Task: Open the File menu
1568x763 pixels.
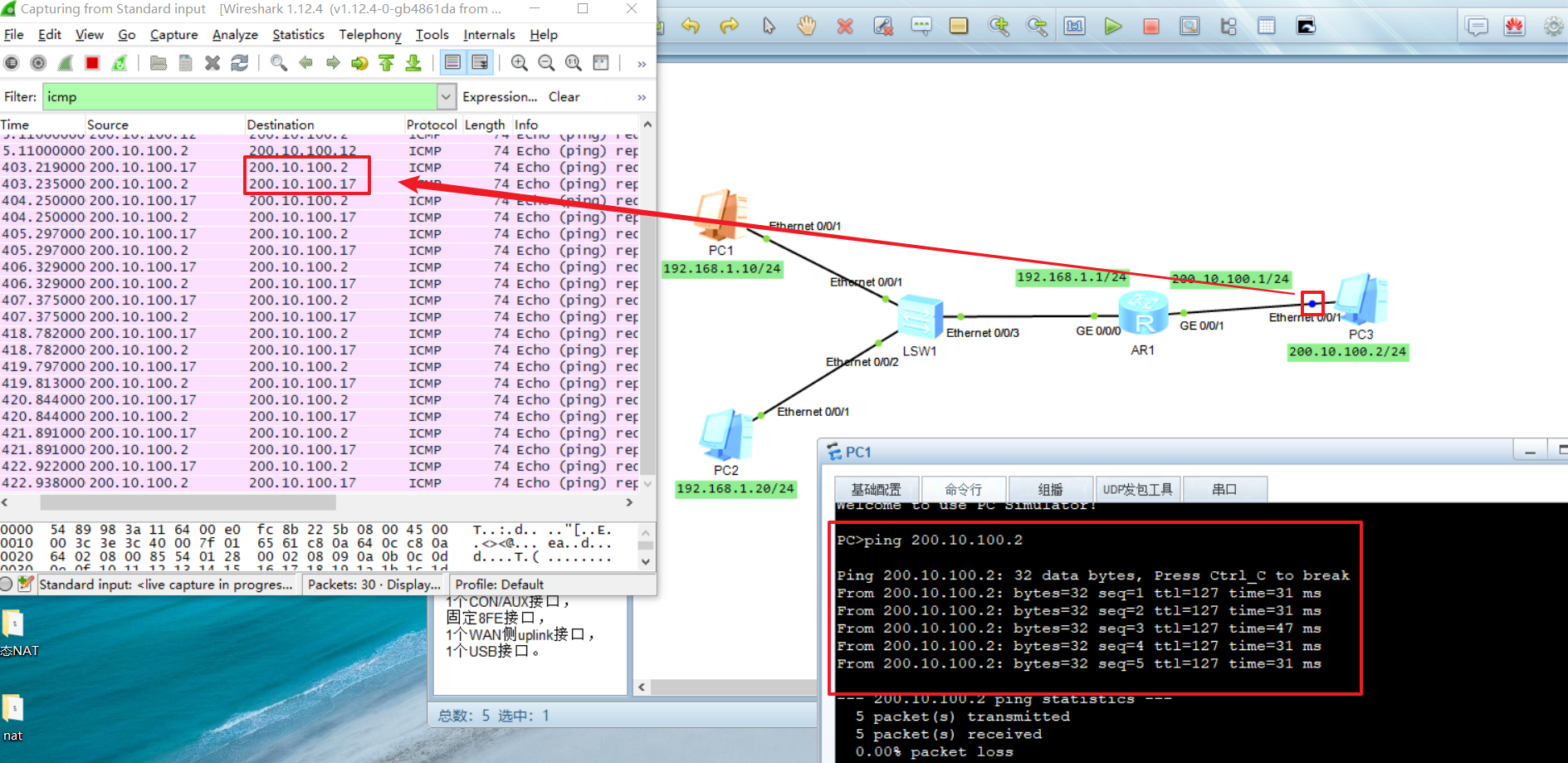Action: tap(14, 35)
